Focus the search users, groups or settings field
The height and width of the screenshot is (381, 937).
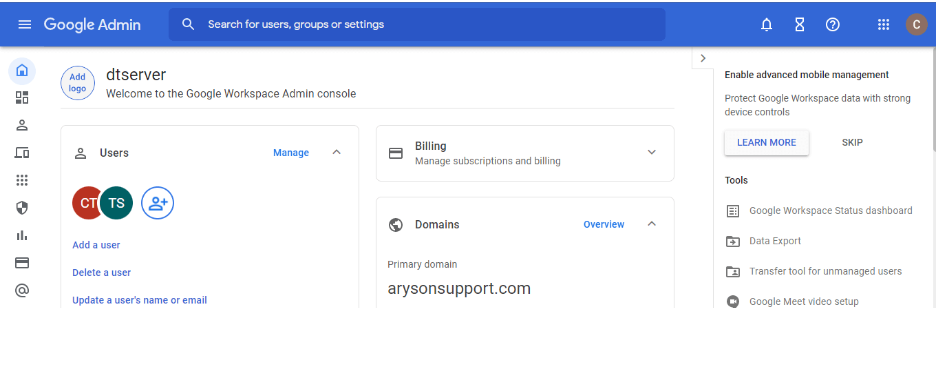pos(417,24)
